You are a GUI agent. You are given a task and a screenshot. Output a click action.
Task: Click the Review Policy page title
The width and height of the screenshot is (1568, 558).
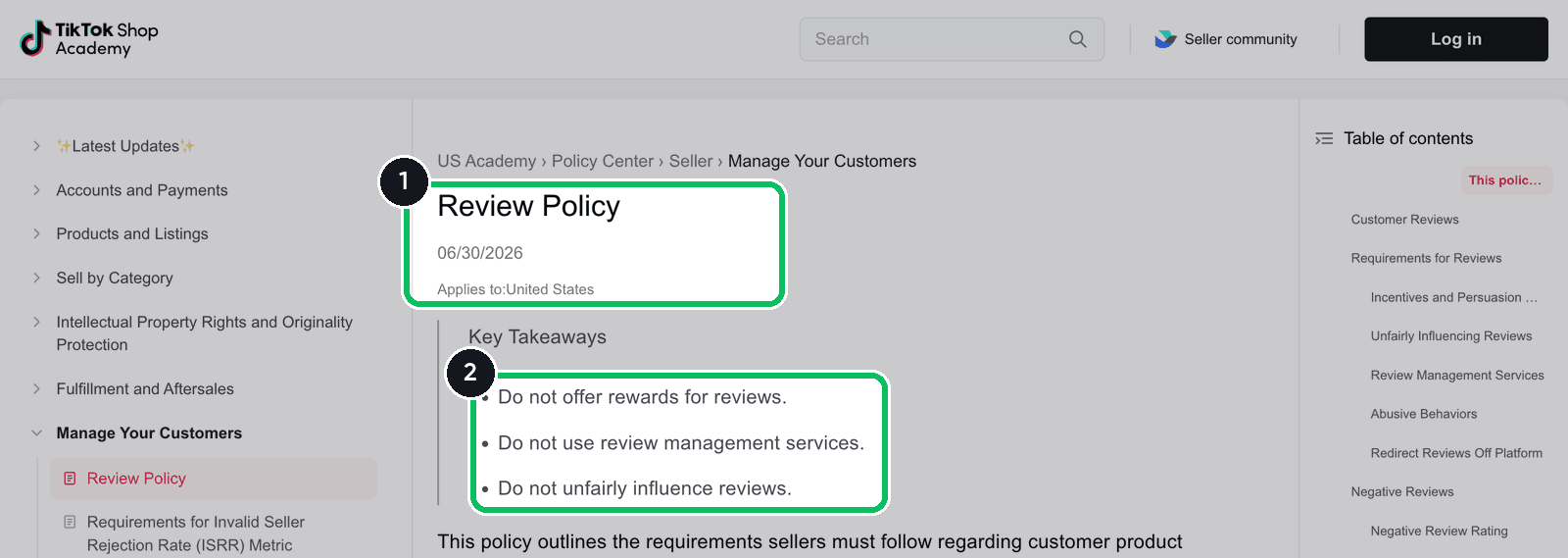pos(529,206)
